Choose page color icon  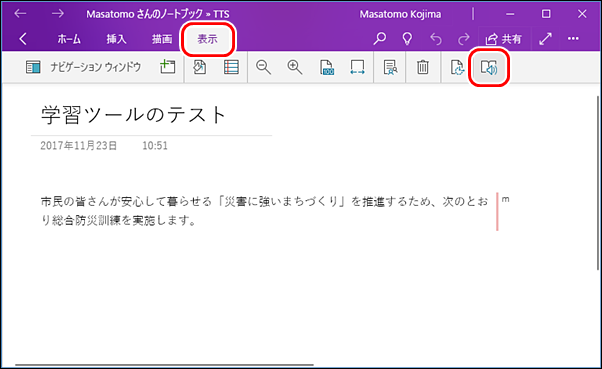click(x=200, y=67)
